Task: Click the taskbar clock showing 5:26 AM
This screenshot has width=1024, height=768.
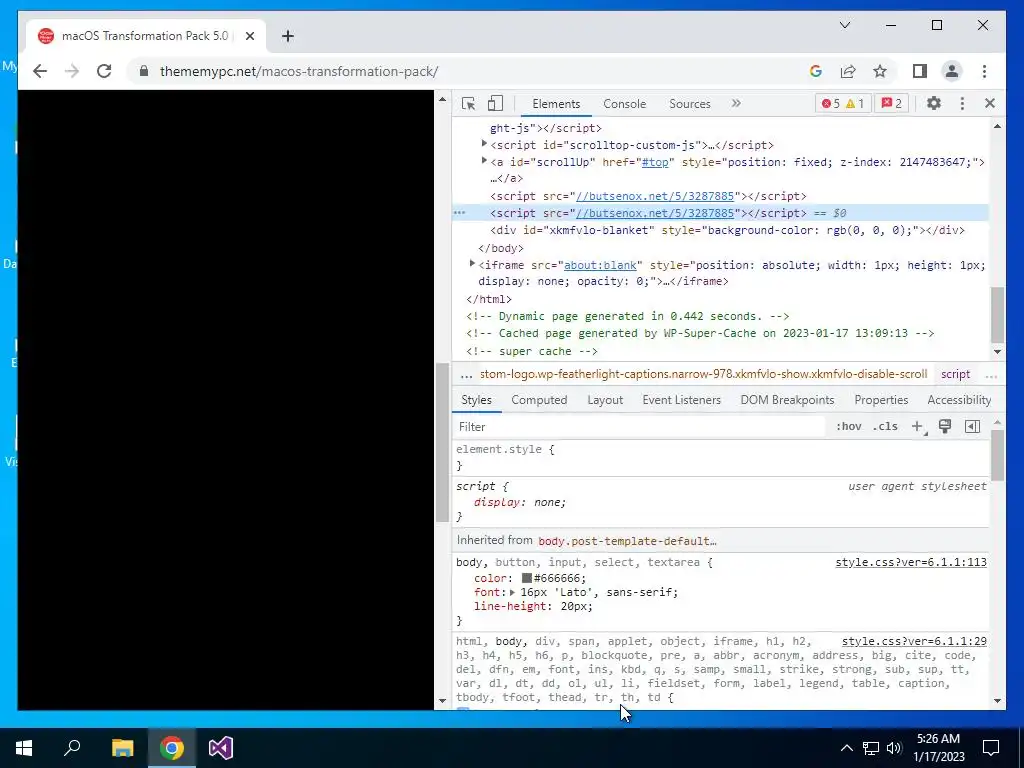Action: click(938, 748)
